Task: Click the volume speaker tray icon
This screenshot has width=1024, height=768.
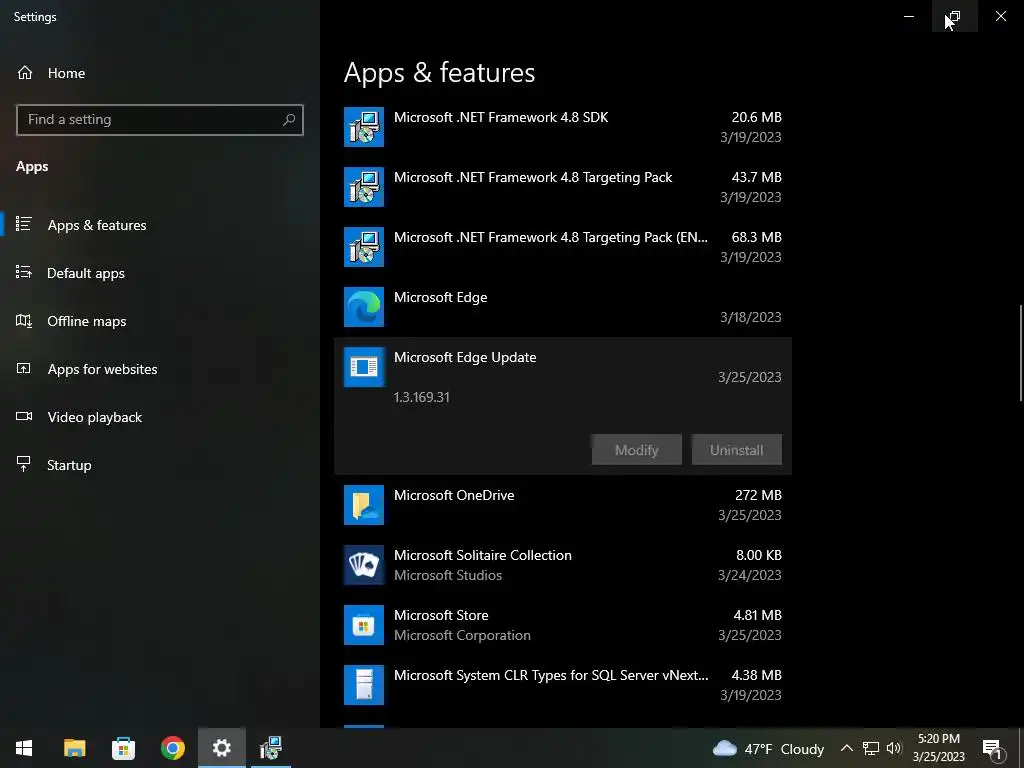Action: point(894,748)
